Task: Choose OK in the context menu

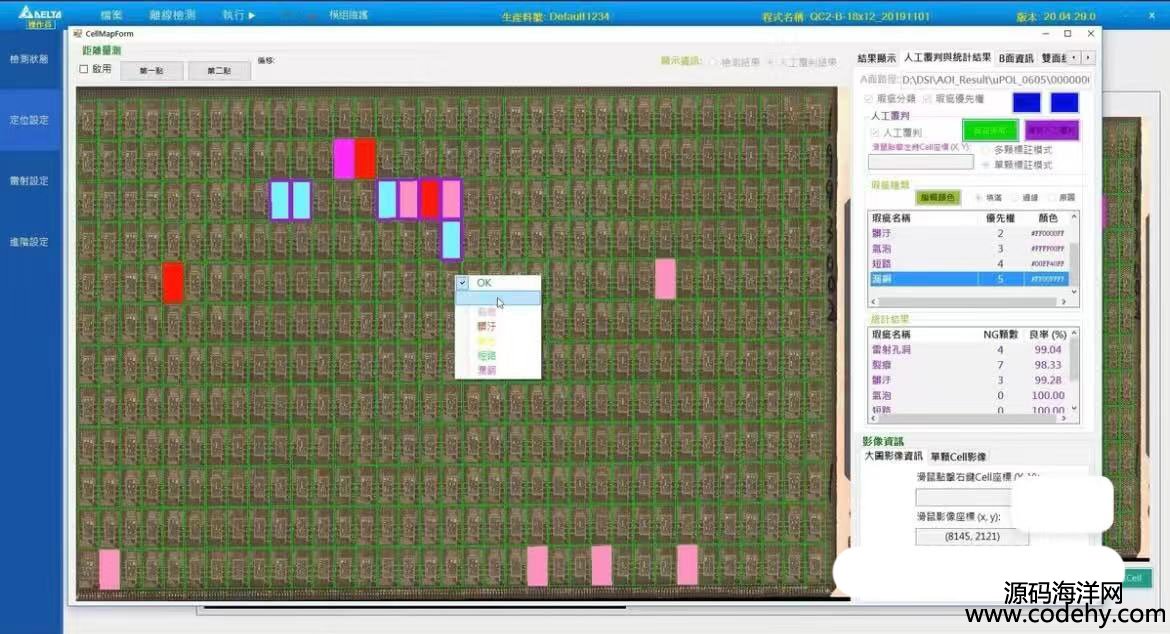Action: [x=484, y=283]
